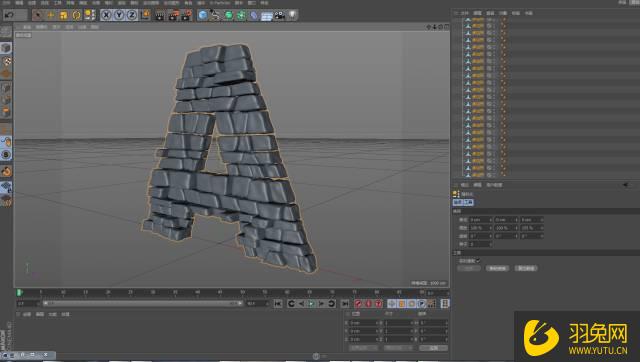Open the viewport View menu

[27, 27]
